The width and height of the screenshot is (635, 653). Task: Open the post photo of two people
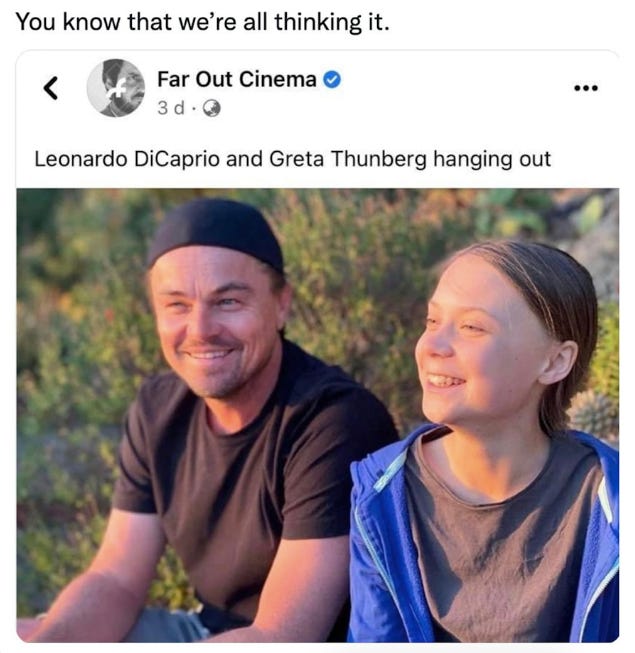coord(318,415)
